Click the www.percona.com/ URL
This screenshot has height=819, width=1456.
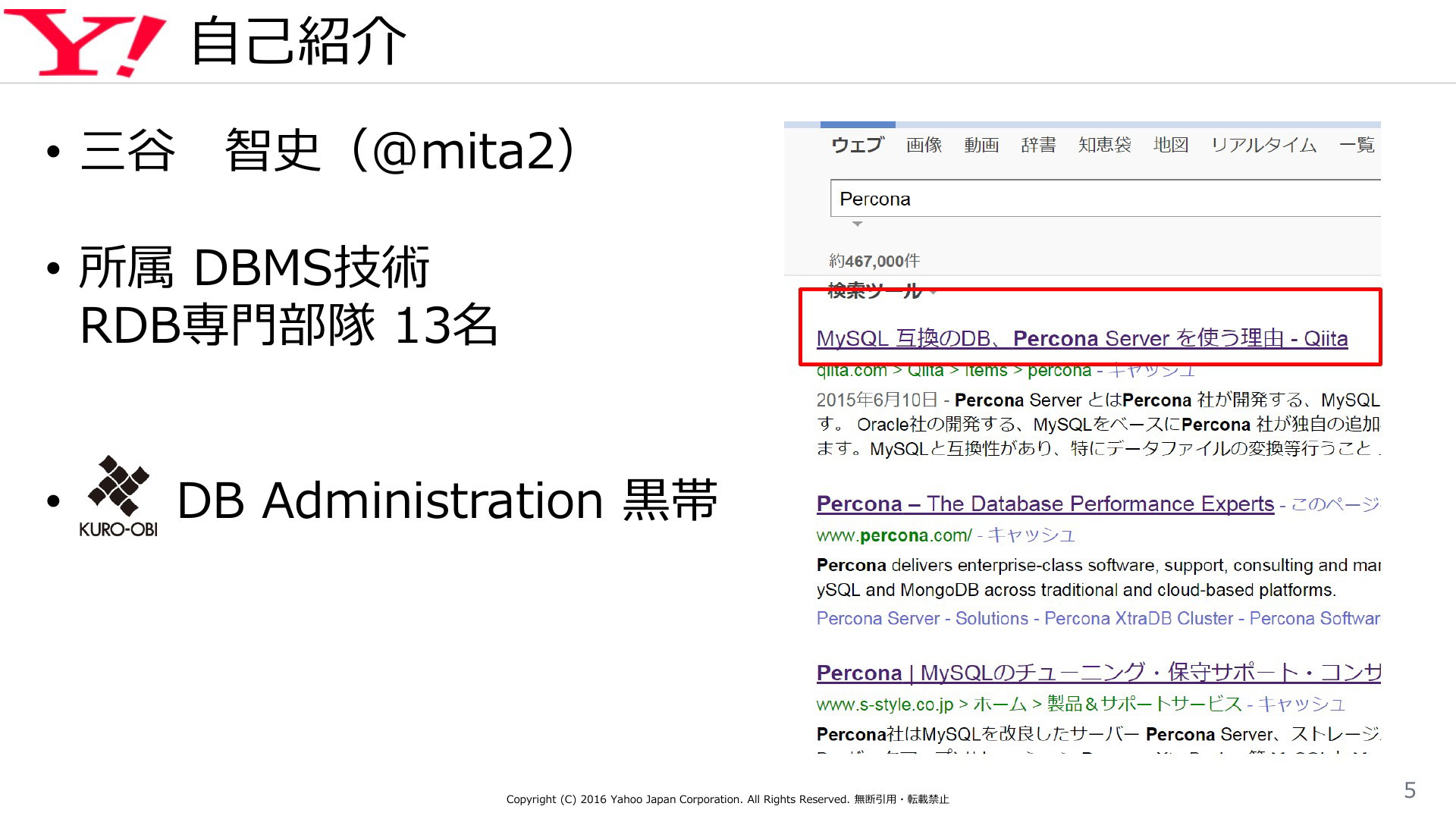[894, 535]
